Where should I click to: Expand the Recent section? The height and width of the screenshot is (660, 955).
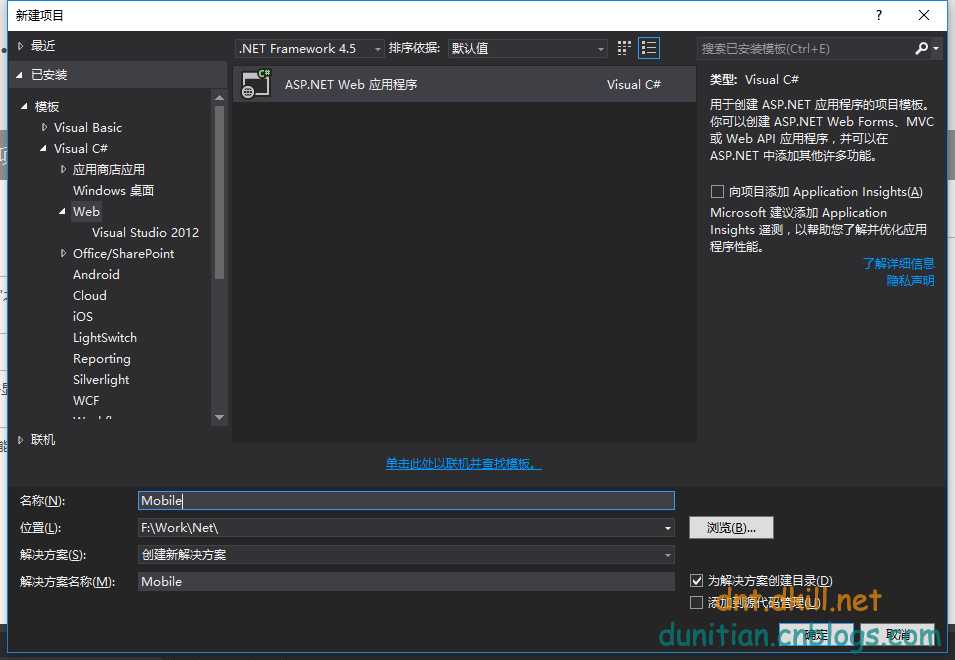[x=20, y=46]
